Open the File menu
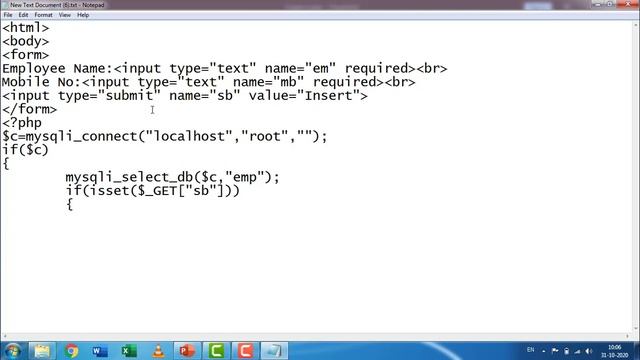This screenshot has width=640, height=360. (8, 15)
